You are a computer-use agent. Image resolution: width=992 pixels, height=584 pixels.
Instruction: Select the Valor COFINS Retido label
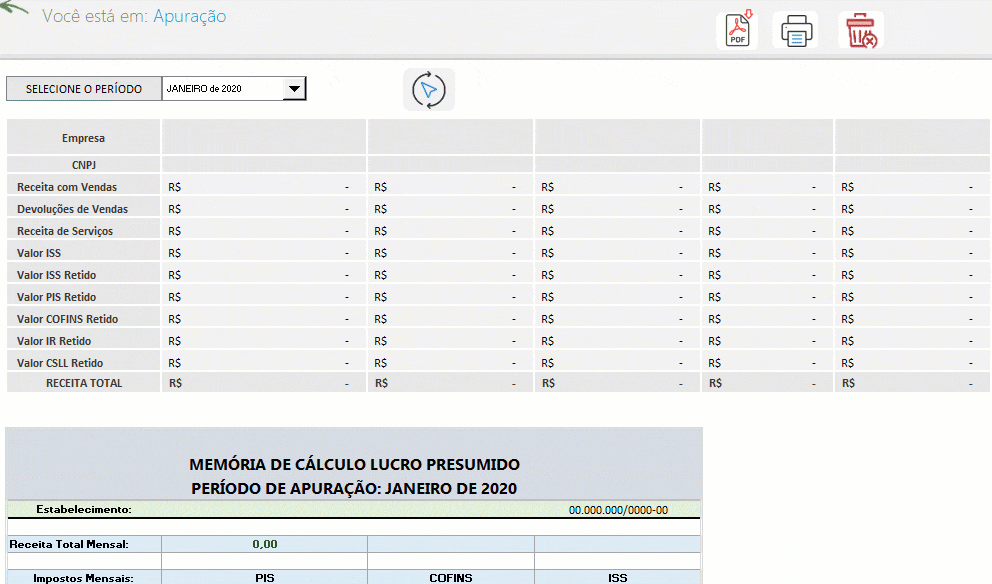pos(67,319)
